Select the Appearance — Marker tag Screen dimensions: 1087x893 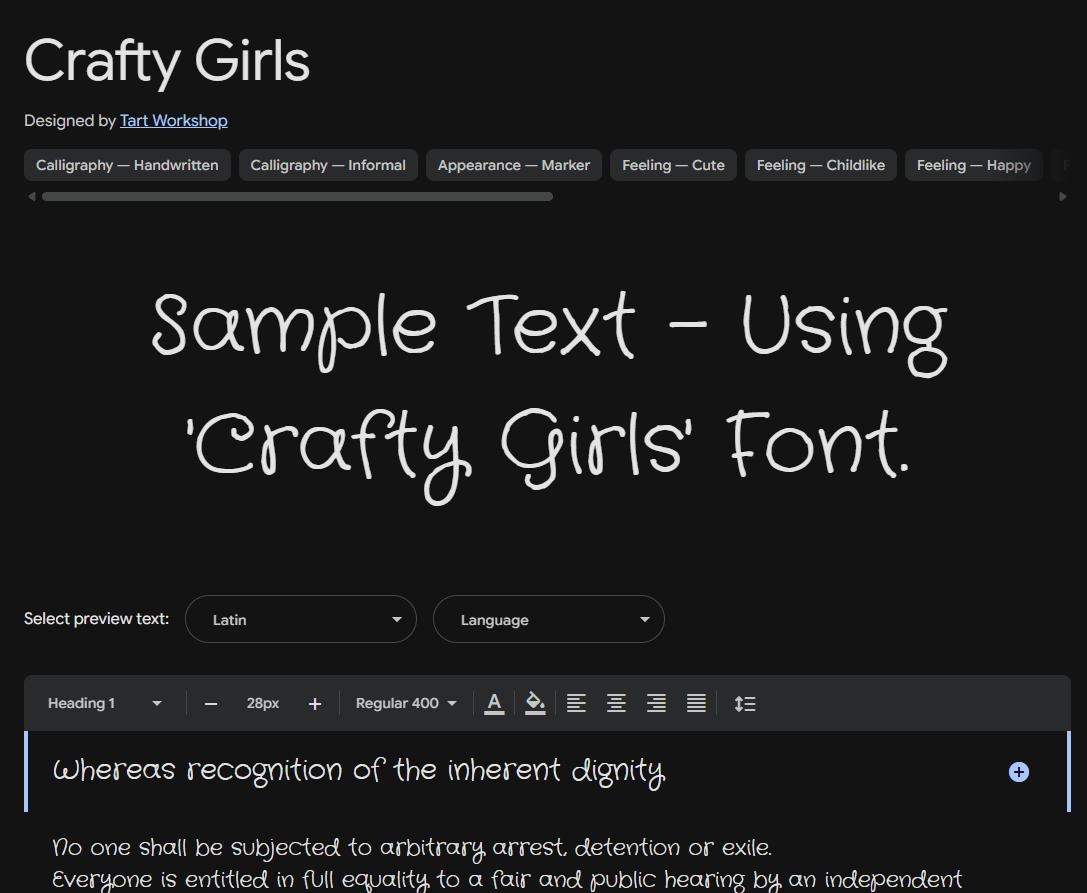[514, 165]
